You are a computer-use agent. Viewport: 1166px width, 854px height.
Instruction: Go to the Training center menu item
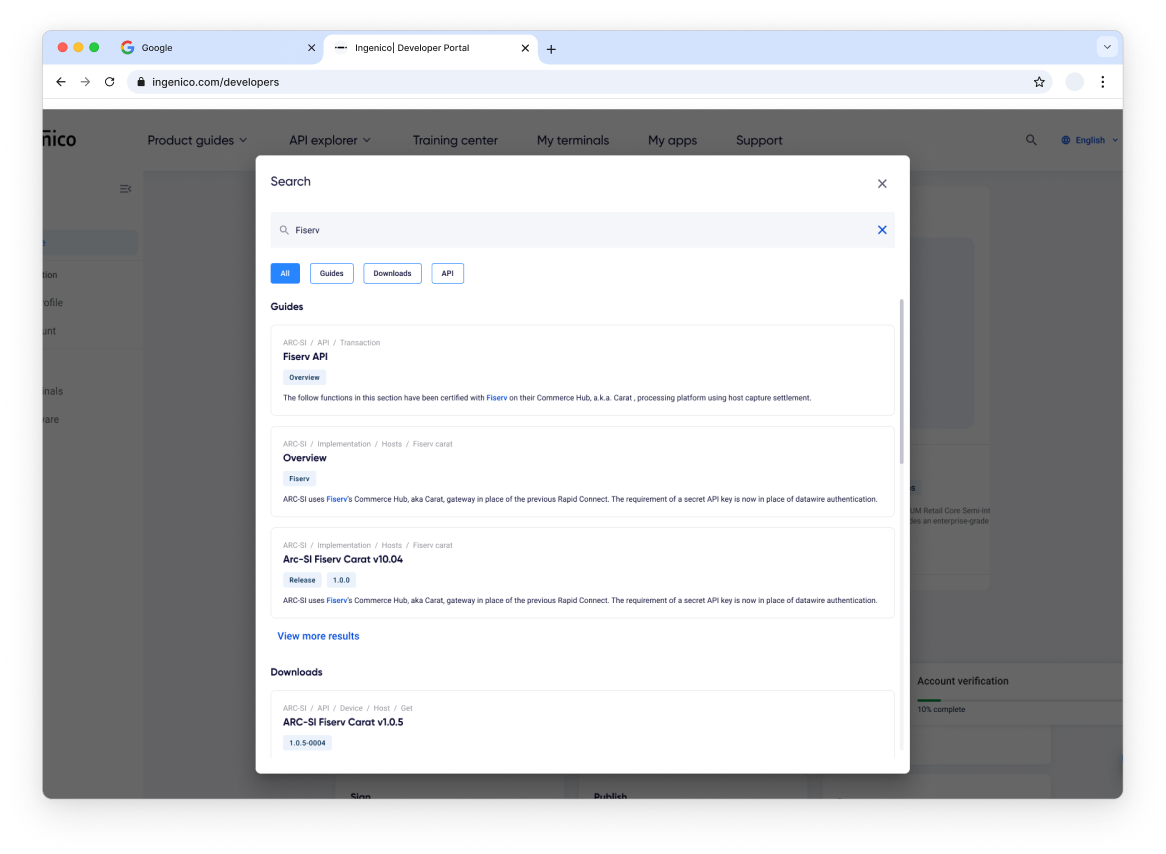coord(455,140)
